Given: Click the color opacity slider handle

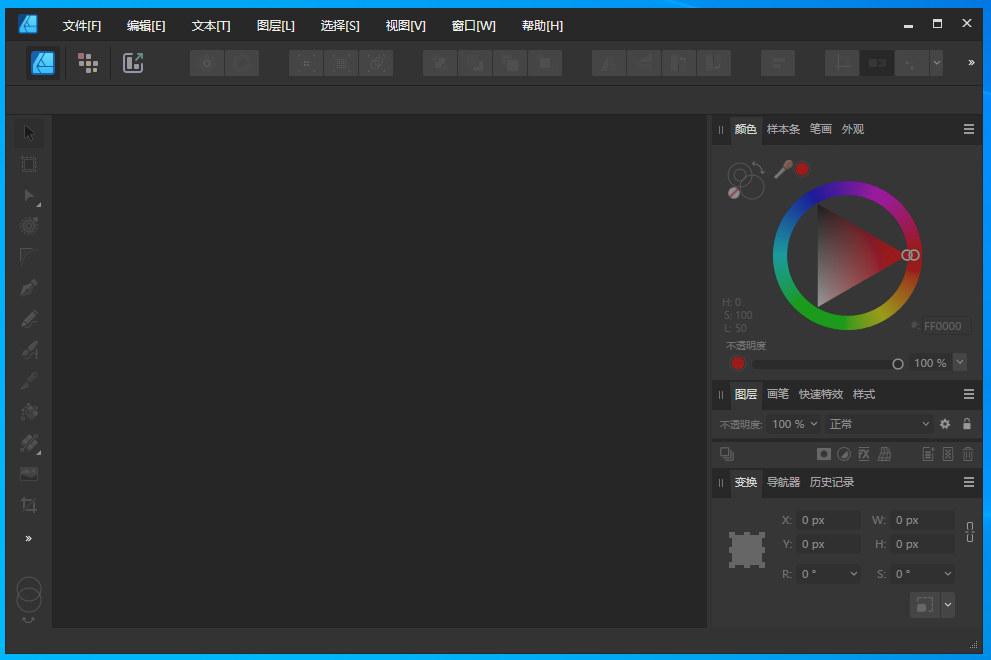Looking at the screenshot, I should (898, 364).
